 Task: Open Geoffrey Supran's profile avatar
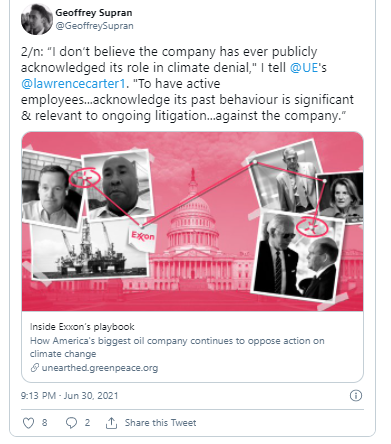(37, 19)
